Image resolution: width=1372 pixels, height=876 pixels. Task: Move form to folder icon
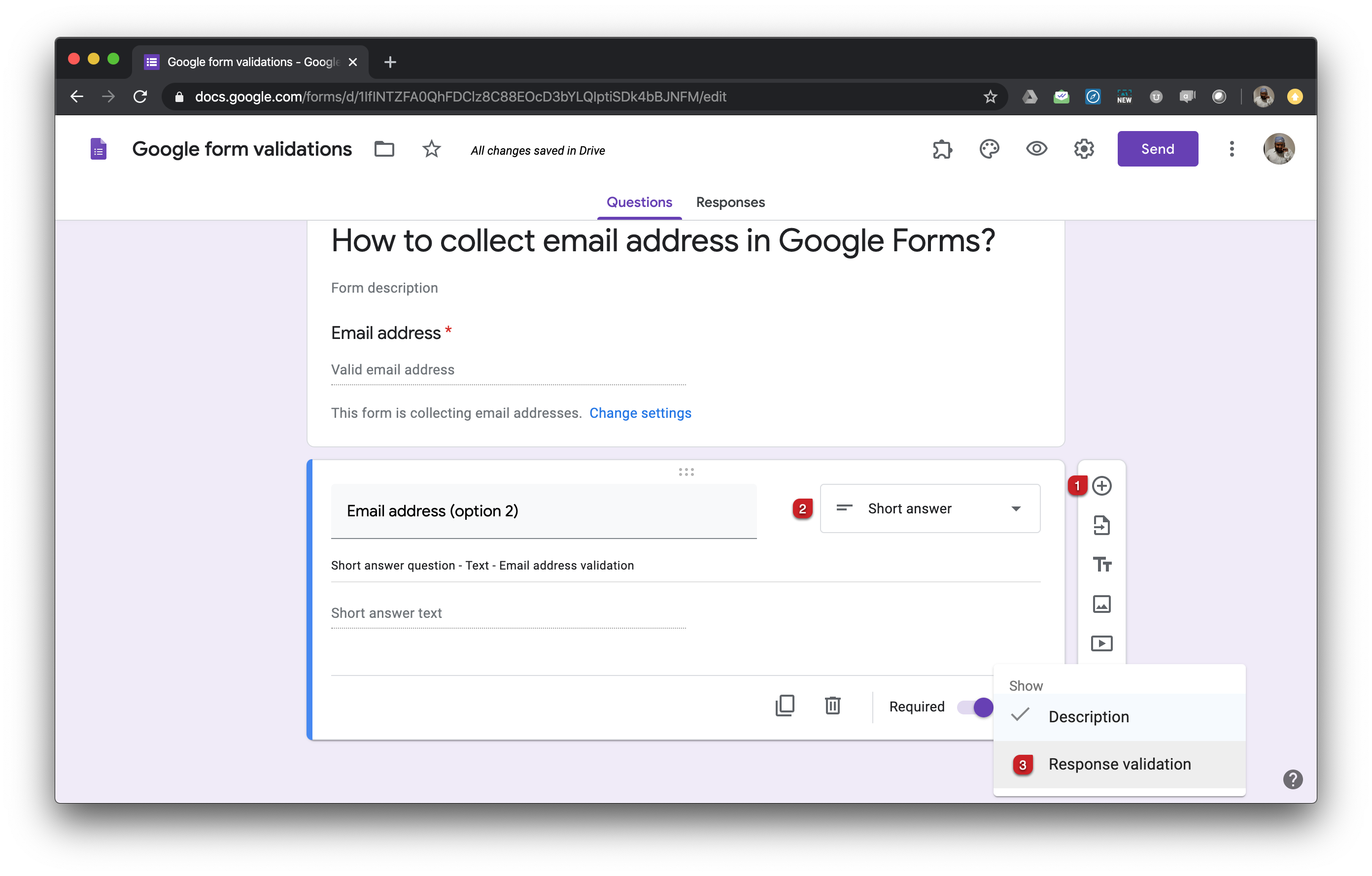pos(384,149)
